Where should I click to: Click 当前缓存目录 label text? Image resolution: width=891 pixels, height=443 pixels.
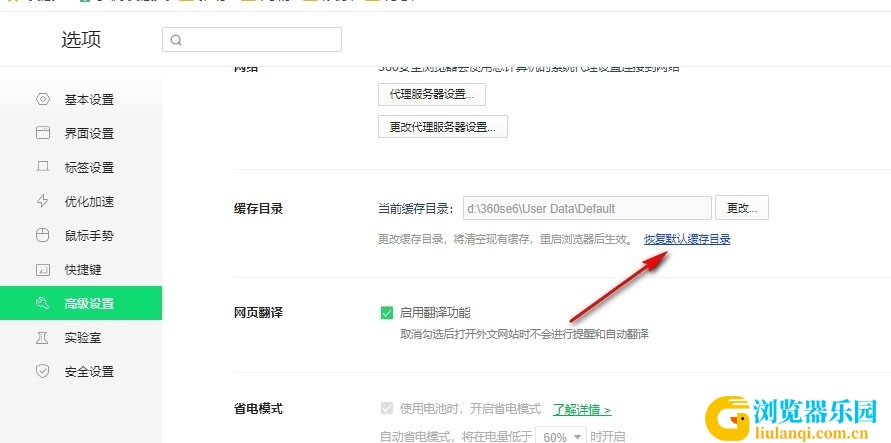click(x=415, y=208)
